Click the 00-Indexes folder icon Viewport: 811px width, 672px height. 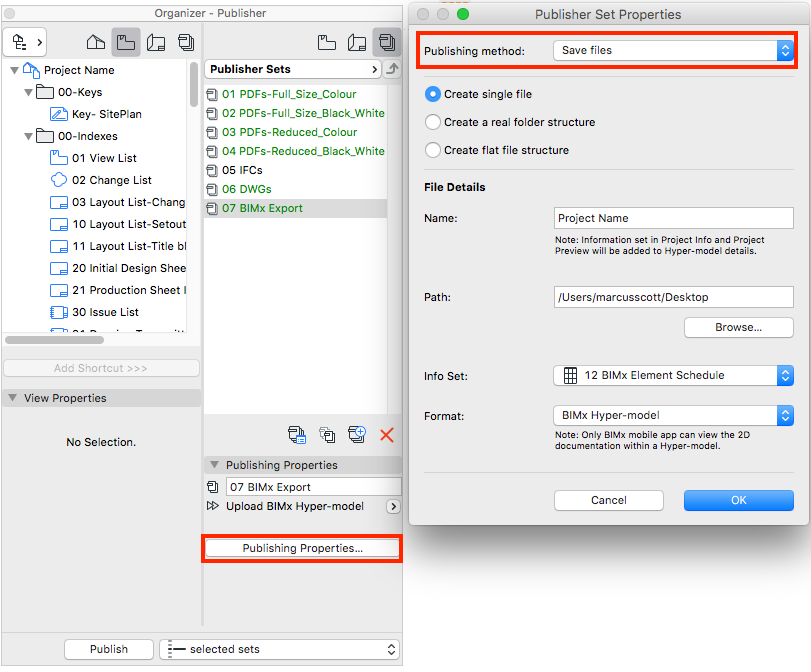click(45, 136)
